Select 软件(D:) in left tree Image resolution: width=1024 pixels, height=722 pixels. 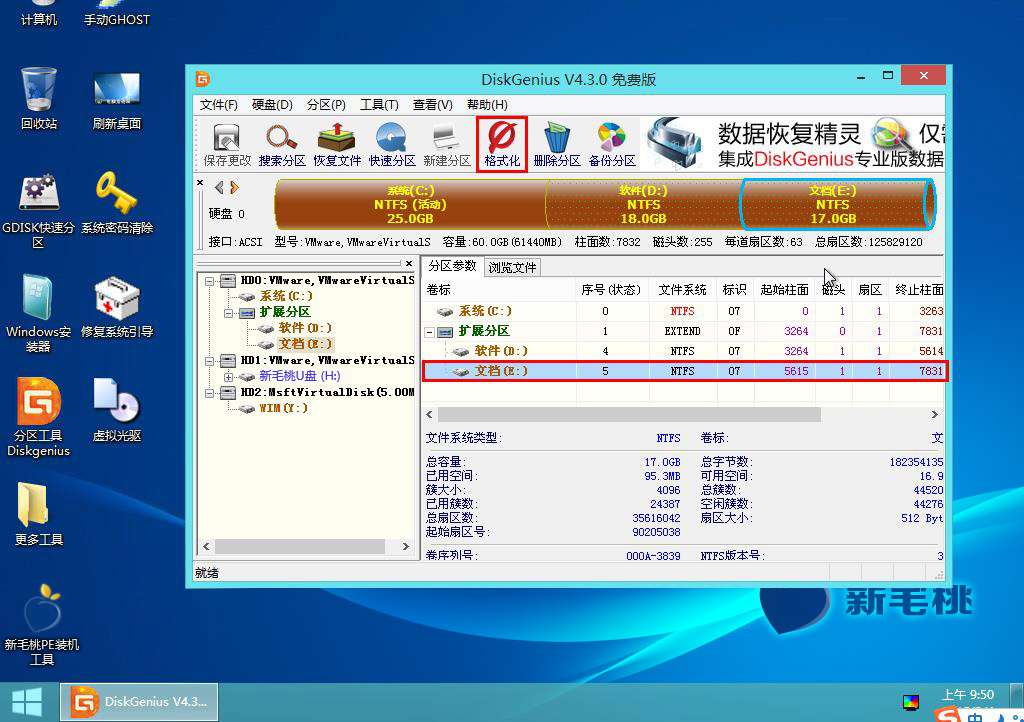pyautogui.click(x=305, y=328)
